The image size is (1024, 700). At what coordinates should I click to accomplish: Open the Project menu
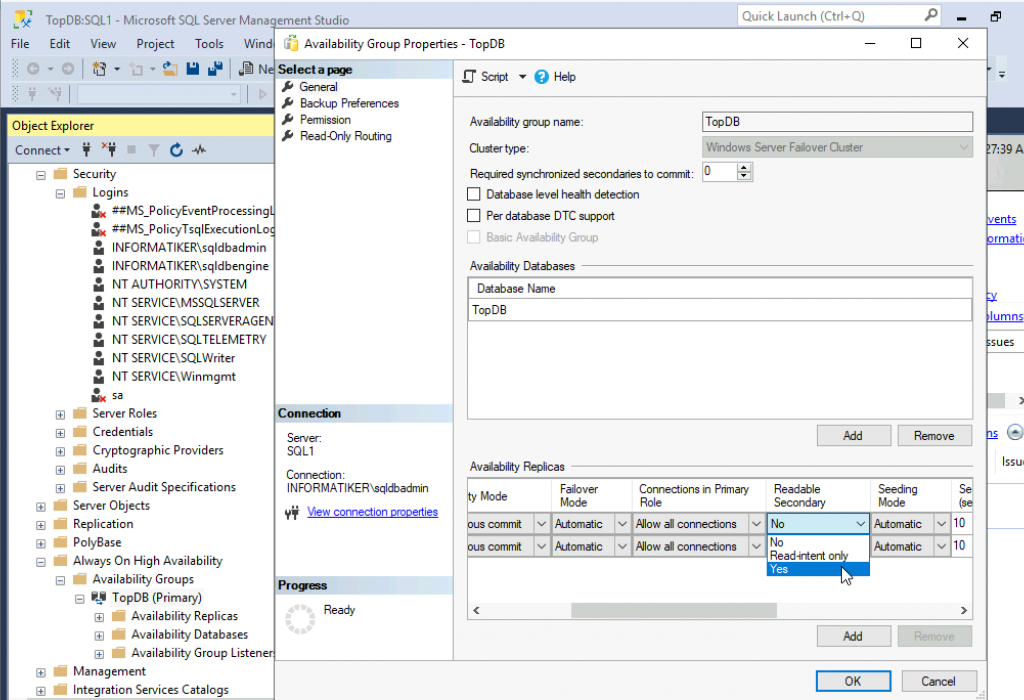(x=155, y=44)
